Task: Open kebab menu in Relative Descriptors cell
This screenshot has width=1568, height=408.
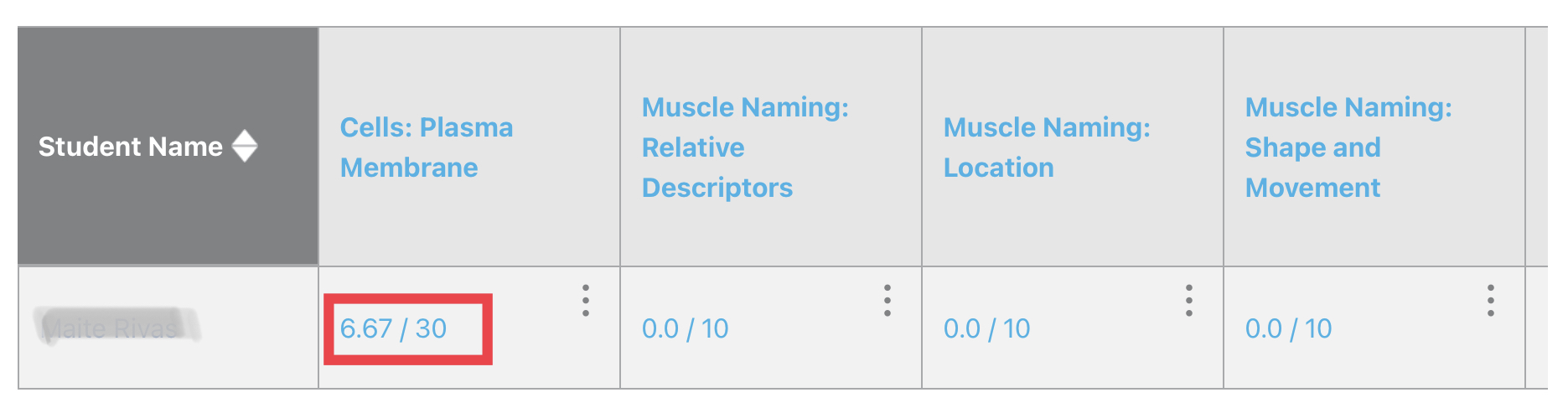Action: pos(887,300)
